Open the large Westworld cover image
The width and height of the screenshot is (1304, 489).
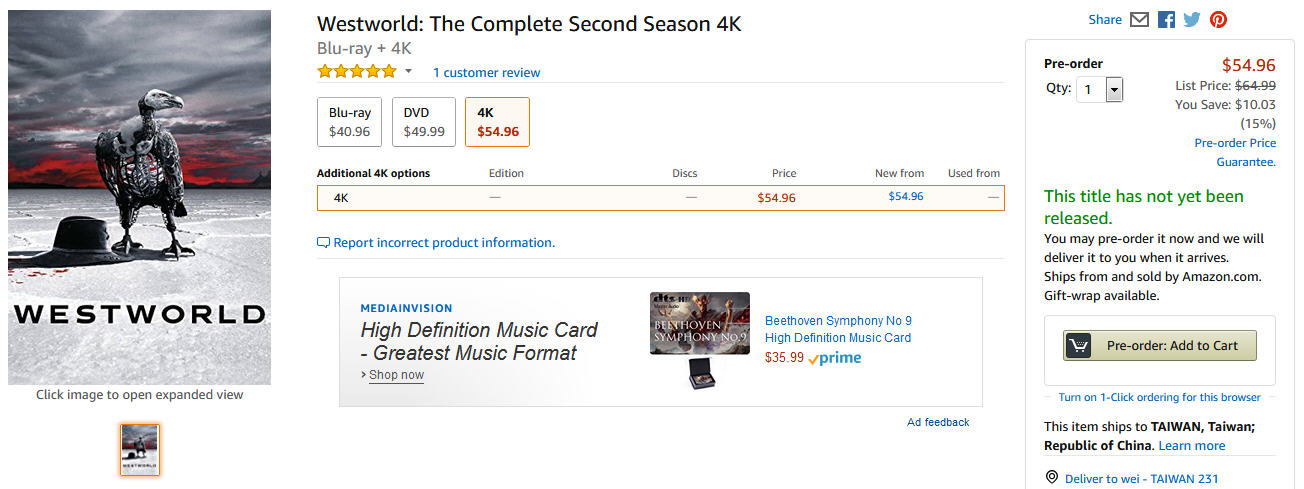(140, 197)
